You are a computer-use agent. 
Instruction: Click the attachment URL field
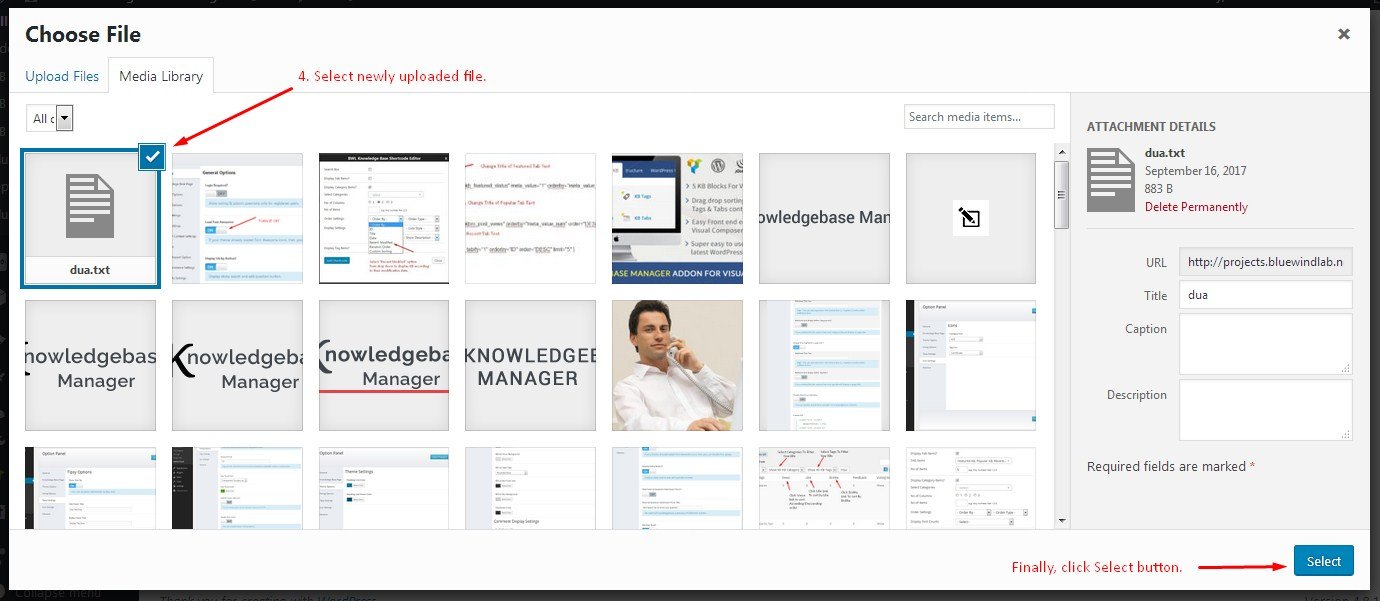tap(1266, 262)
